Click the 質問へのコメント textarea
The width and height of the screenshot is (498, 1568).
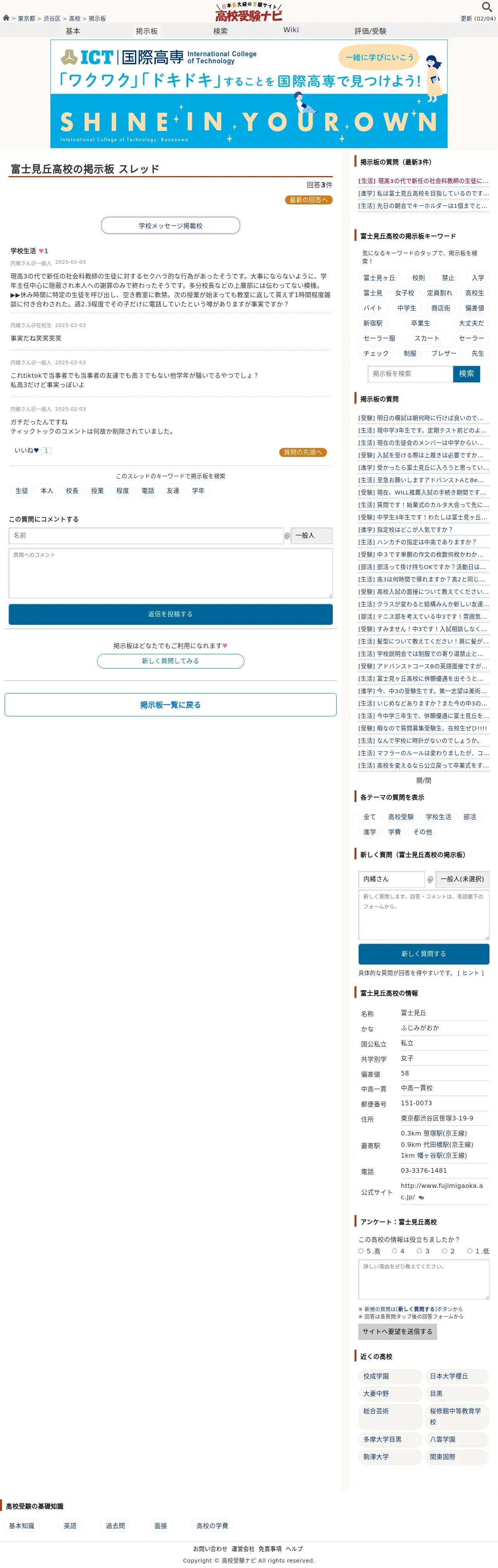(x=171, y=573)
